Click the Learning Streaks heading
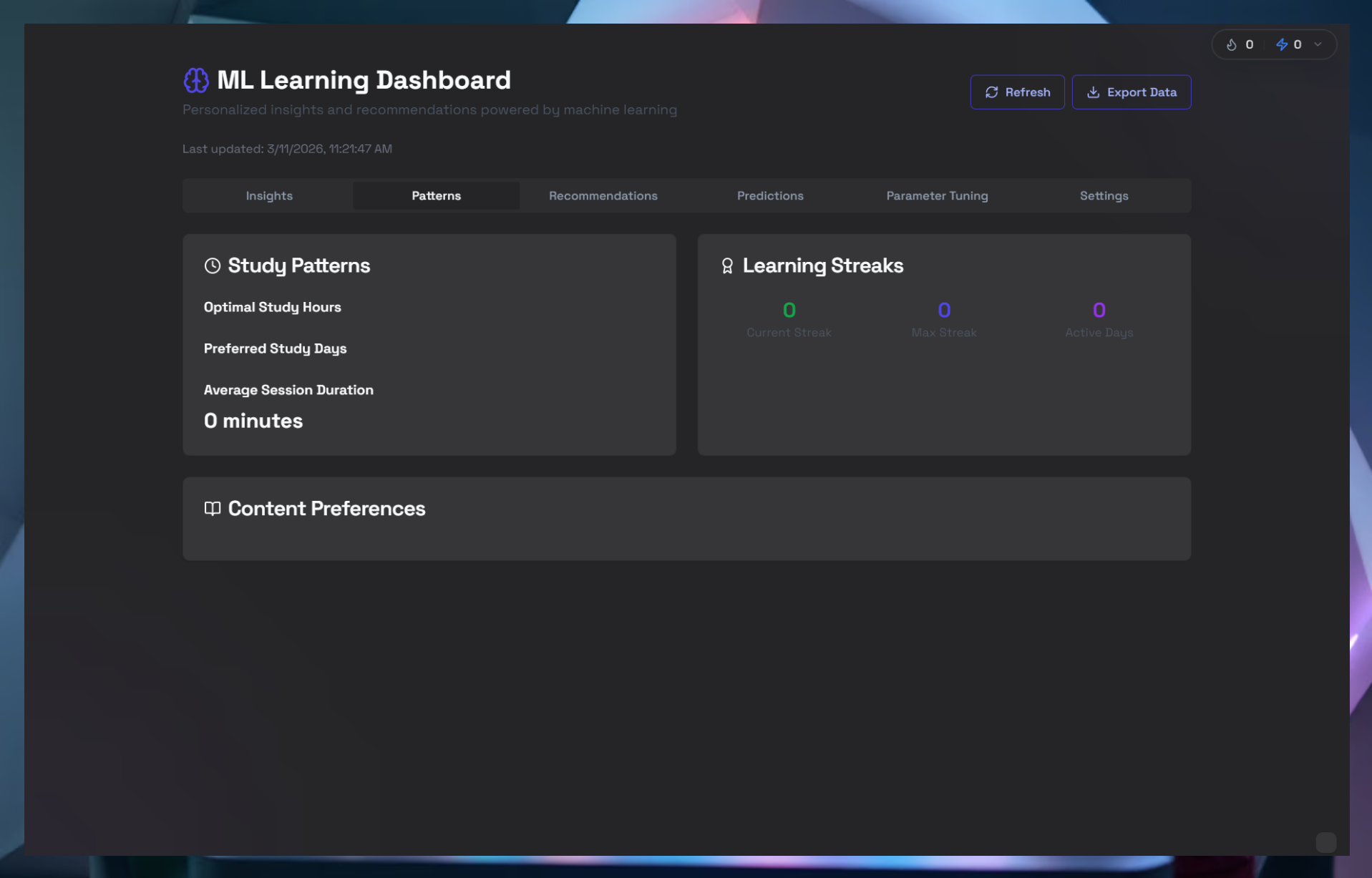The image size is (1372, 878). click(822, 265)
